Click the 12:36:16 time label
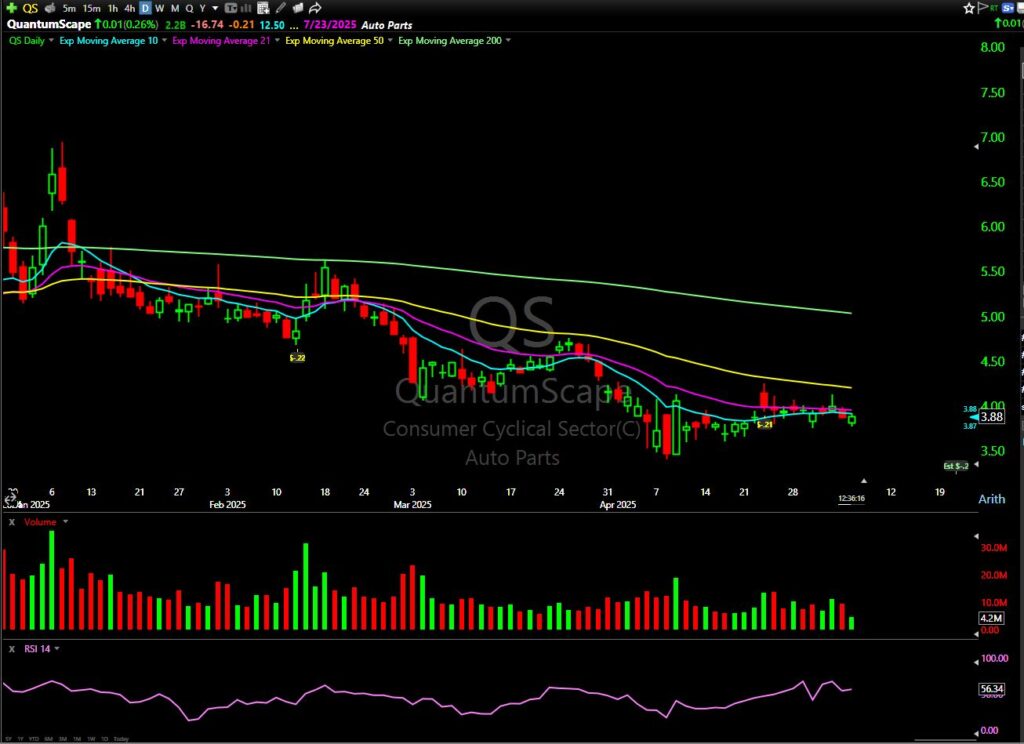This screenshot has width=1024, height=744. pyautogui.click(x=852, y=498)
